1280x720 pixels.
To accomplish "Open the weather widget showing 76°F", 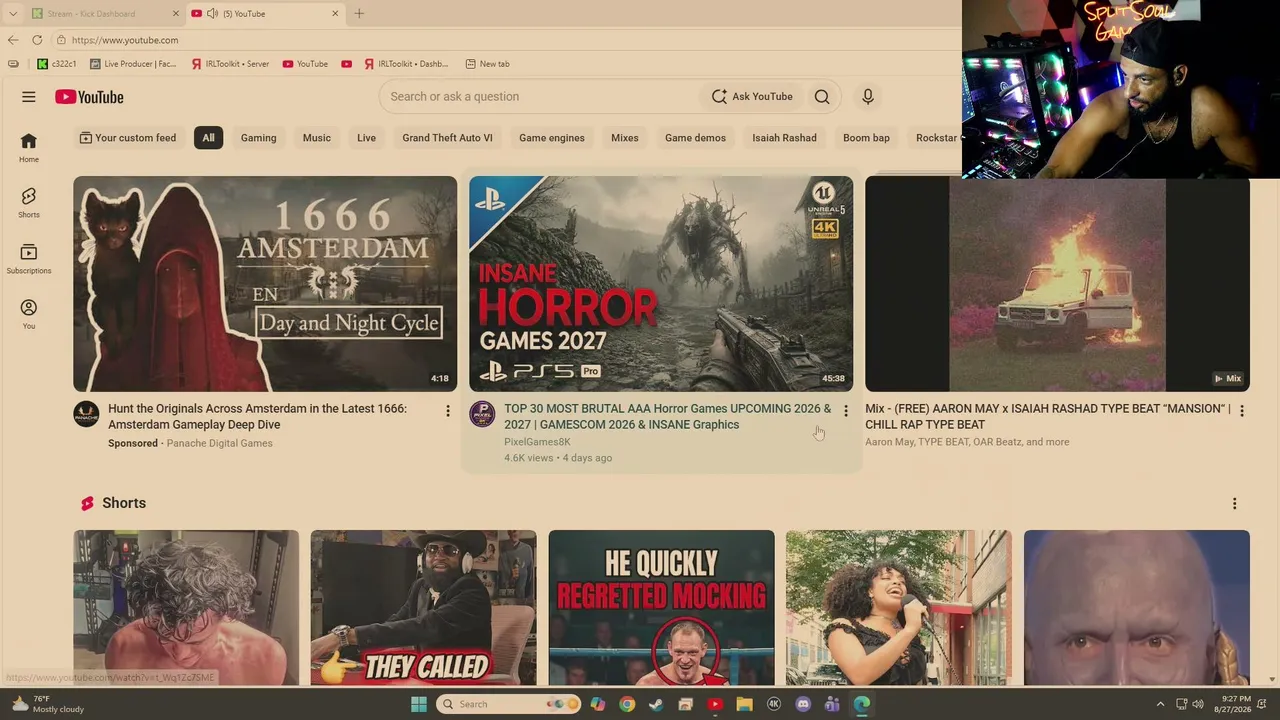I will 47,704.
